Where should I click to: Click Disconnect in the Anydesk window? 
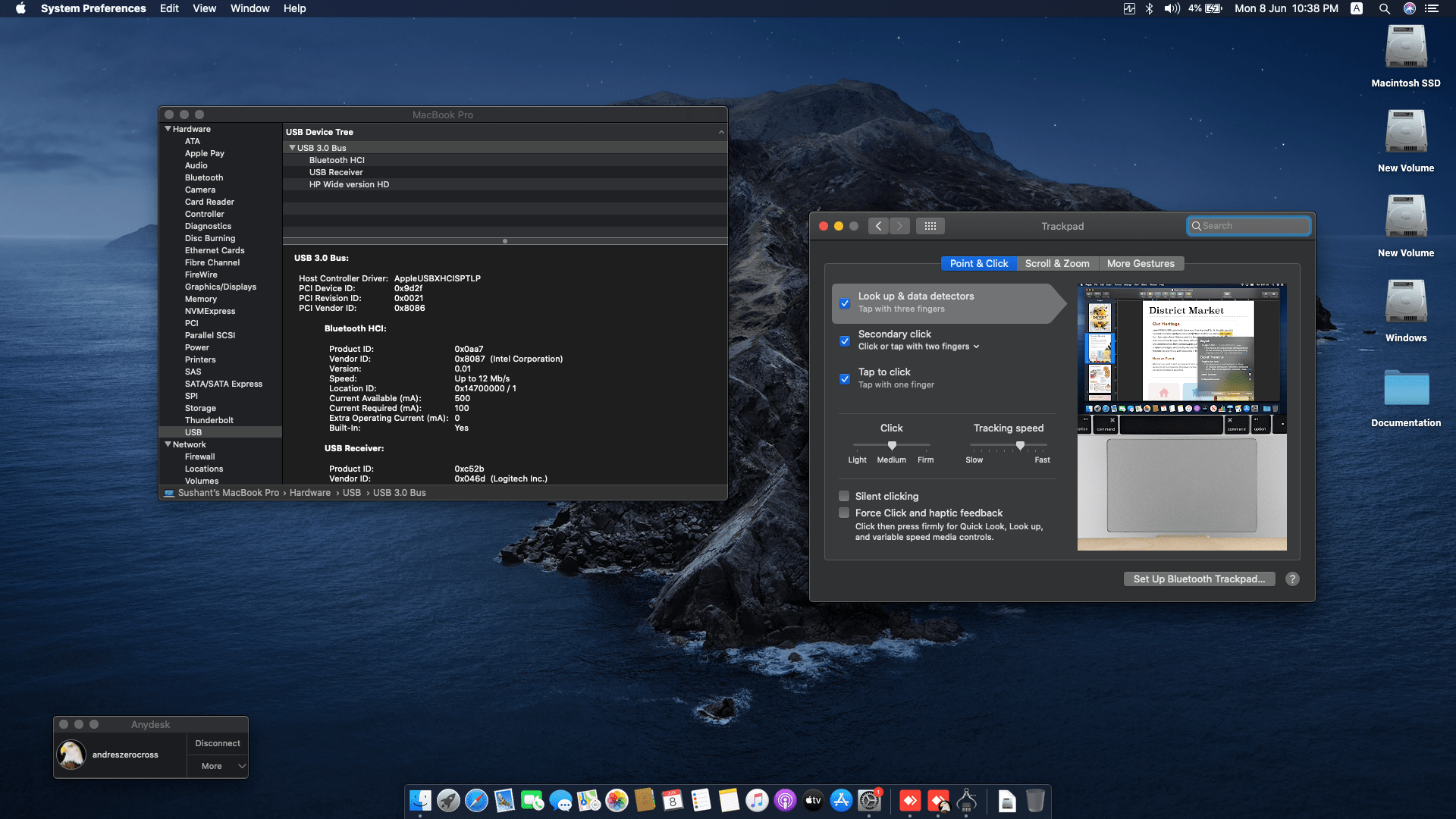pyautogui.click(x=218, y=744)
